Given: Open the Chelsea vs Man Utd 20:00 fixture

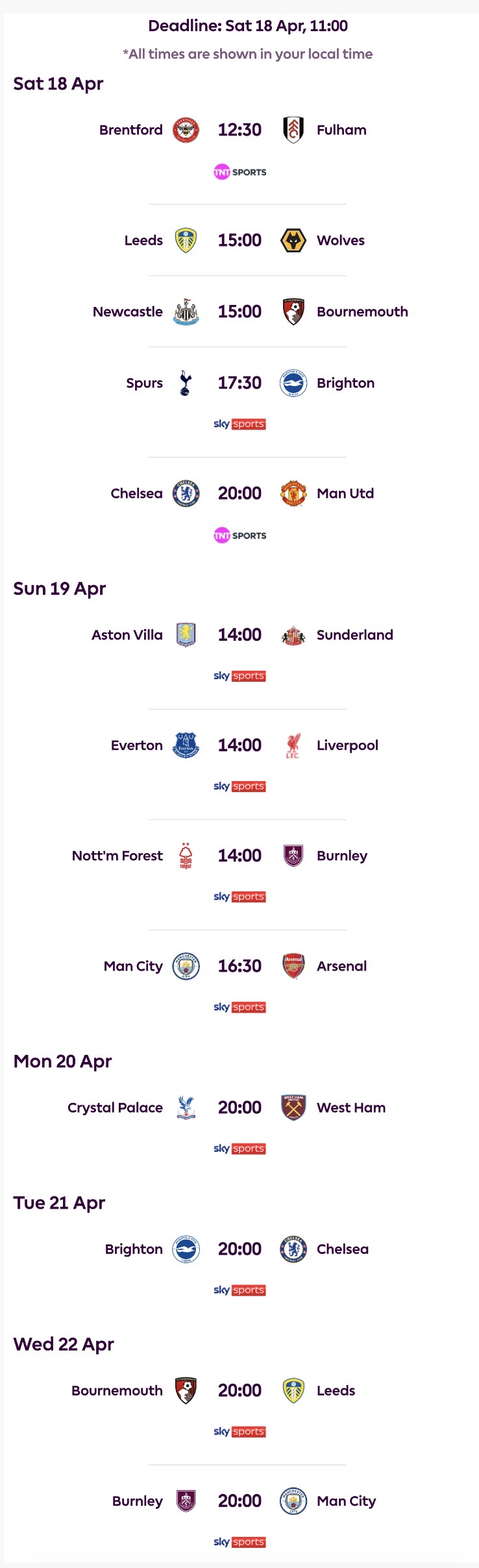Looking at the screenshot, I should [x=239, y=494].
